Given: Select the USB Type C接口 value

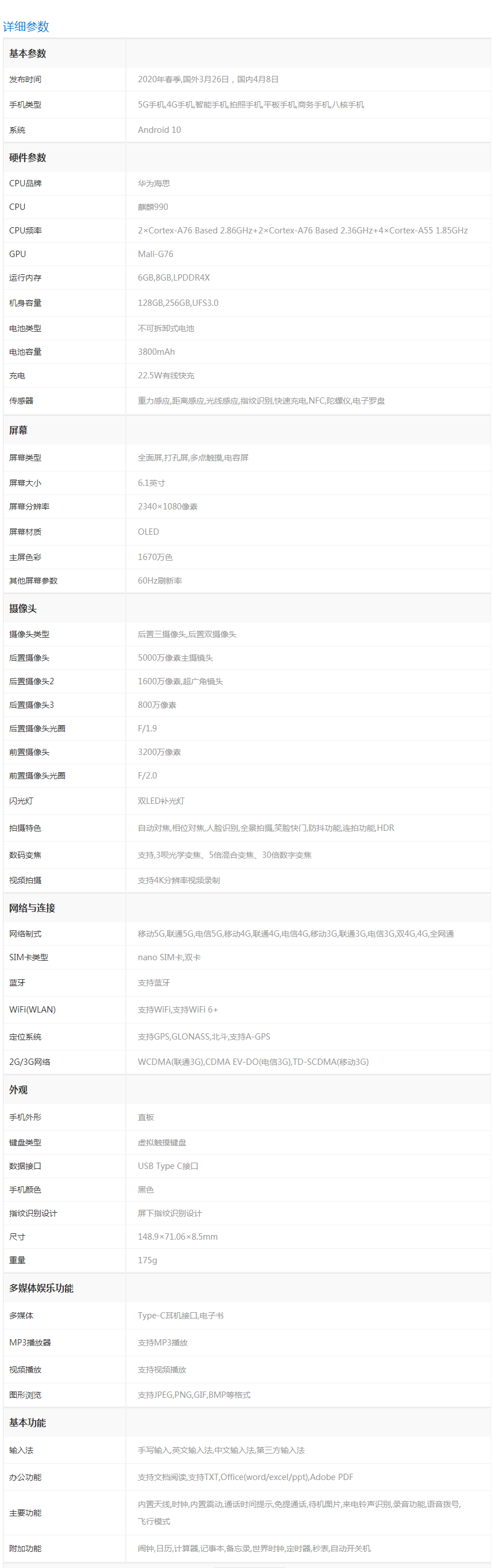Looking at the screenshot, I should (x=168, y=1166).
